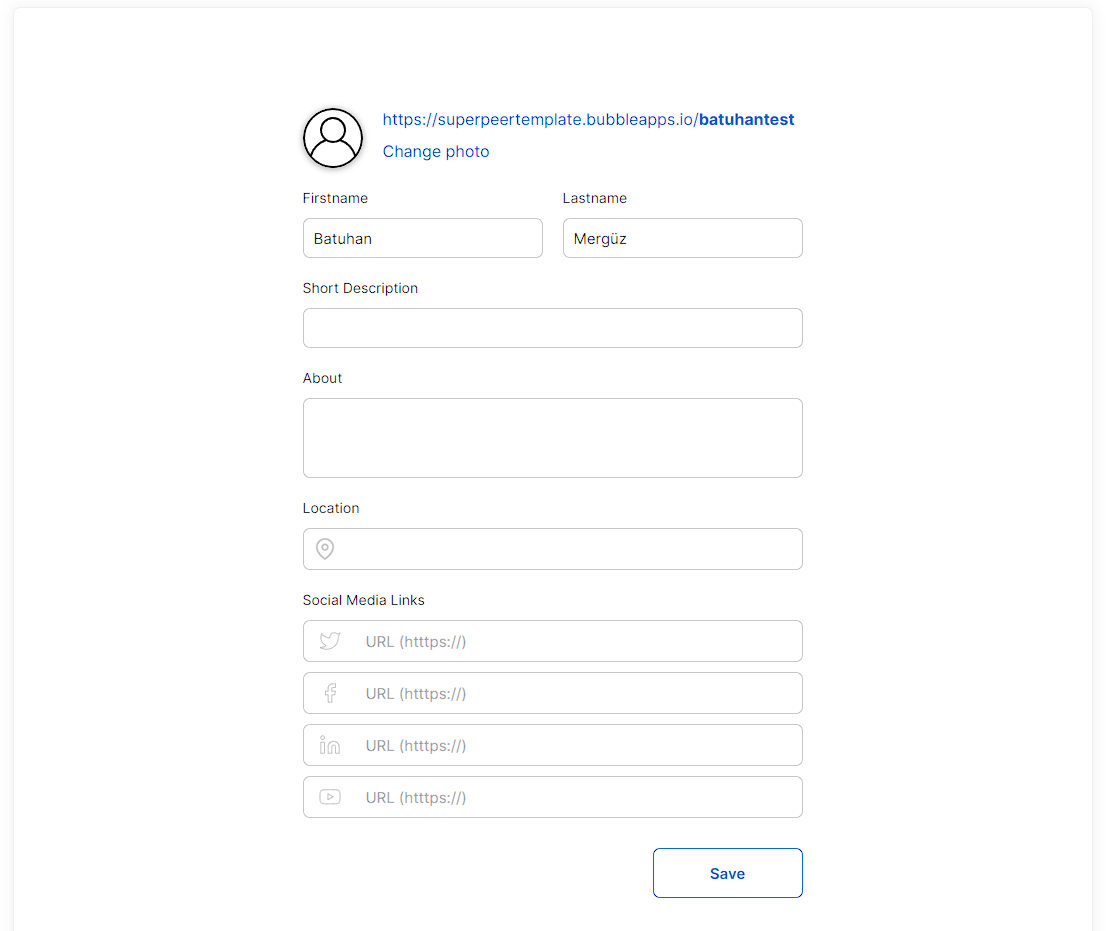Click into the Short Description field

click(x=553, y=328)
